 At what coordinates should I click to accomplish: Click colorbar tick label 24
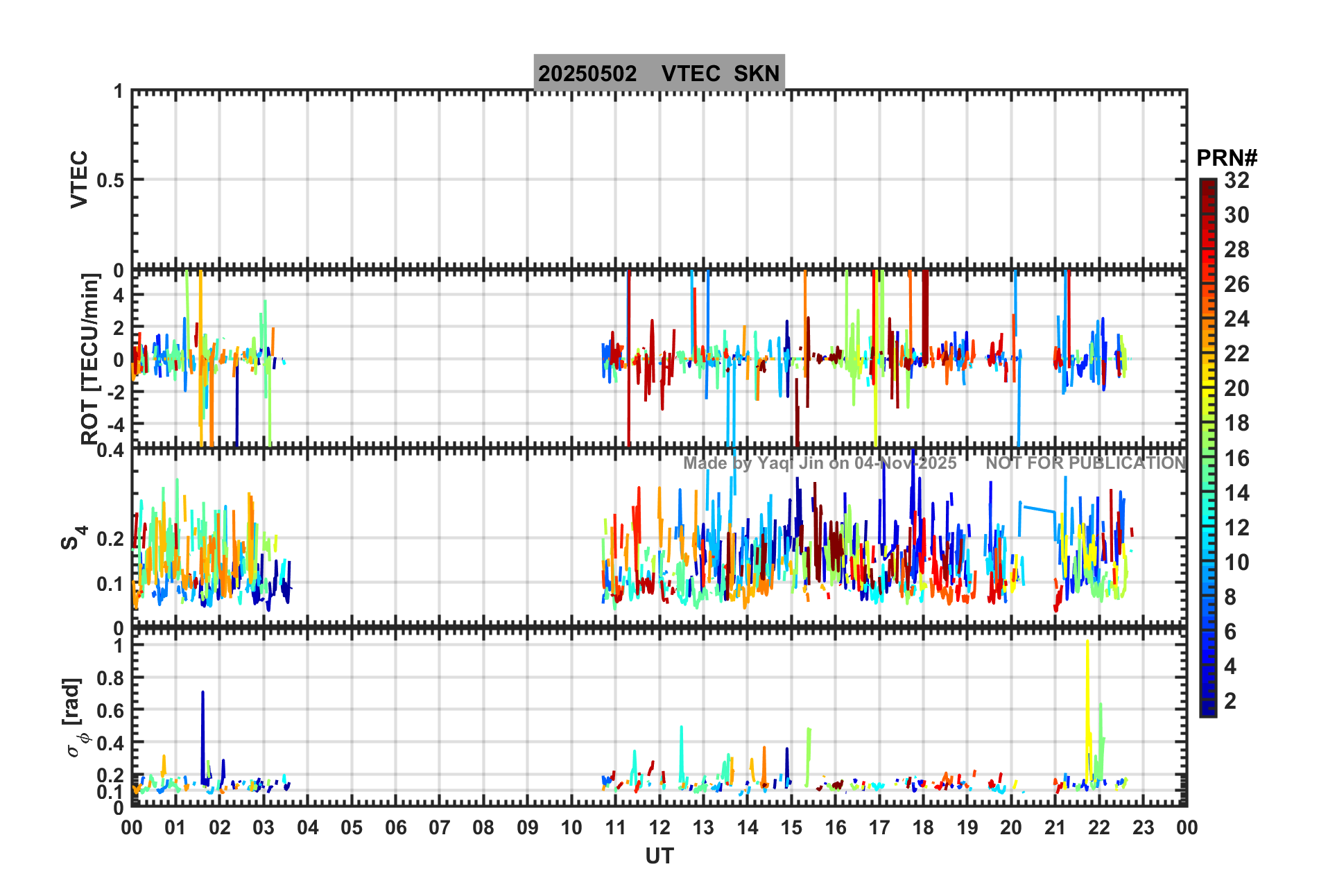click(1236, 319)
